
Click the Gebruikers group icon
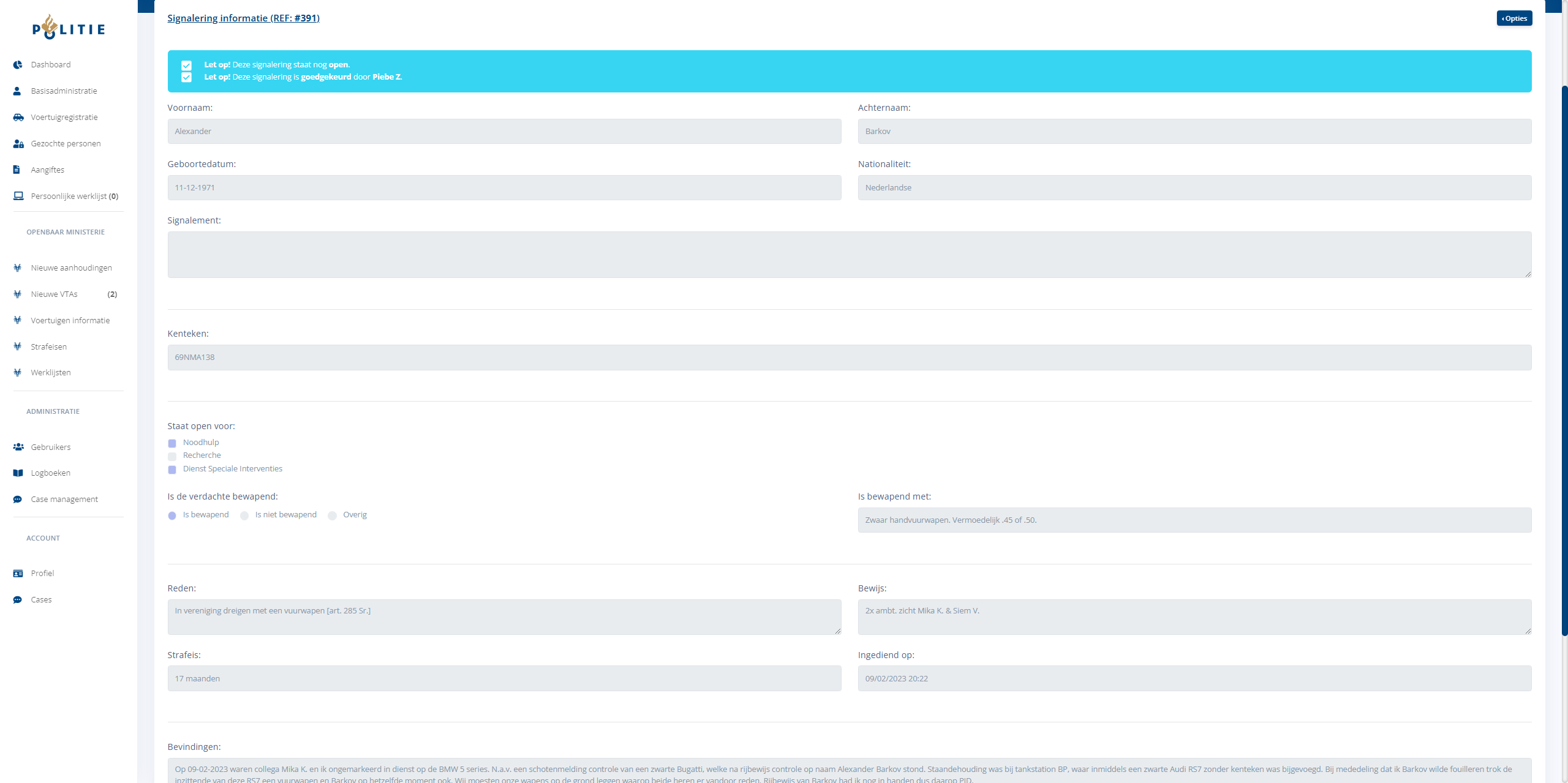[x=18, y=448]
